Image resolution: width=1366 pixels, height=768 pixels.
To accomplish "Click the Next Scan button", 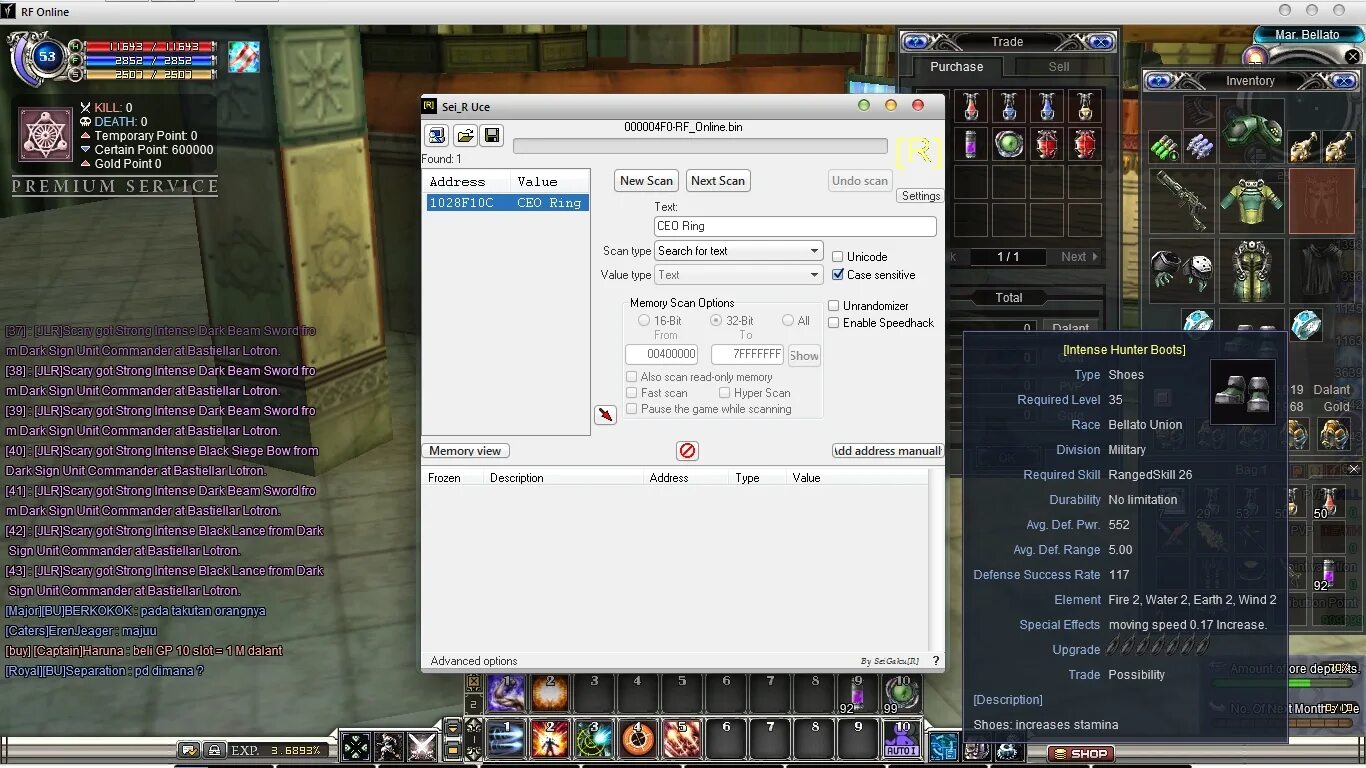I will (718, 181).
